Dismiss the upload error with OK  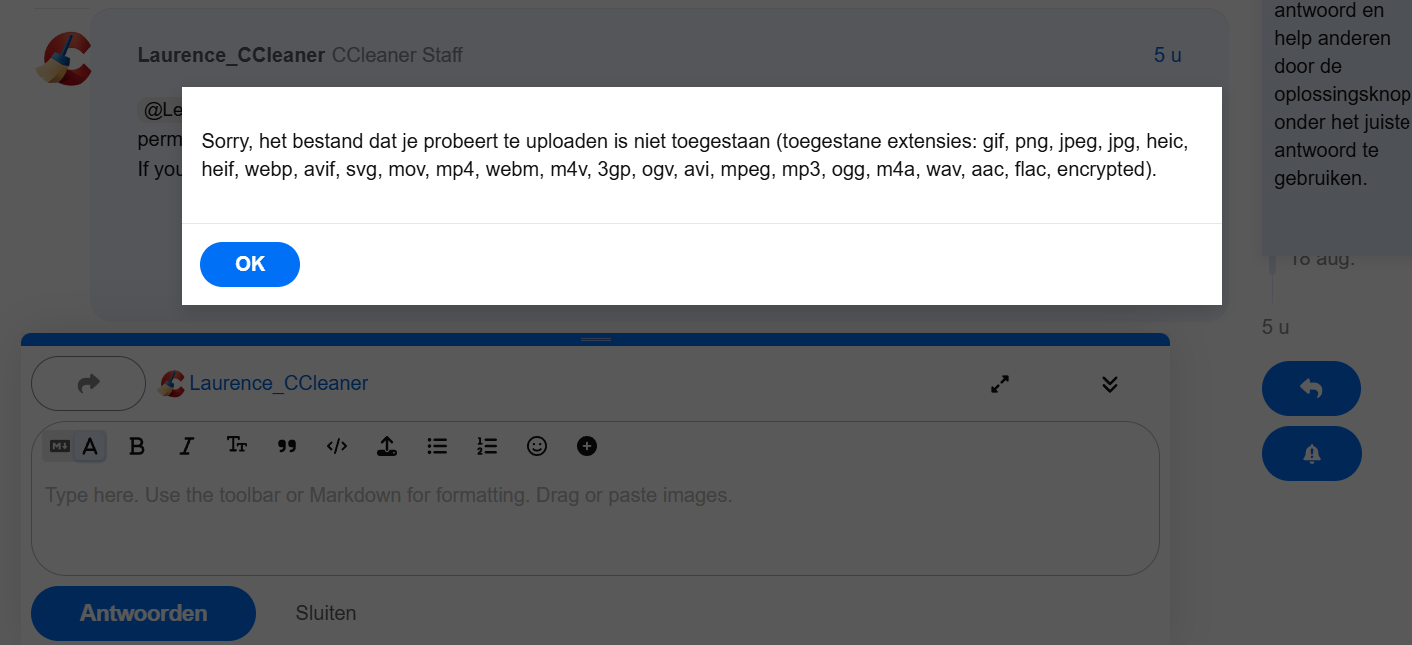[250, 264]
